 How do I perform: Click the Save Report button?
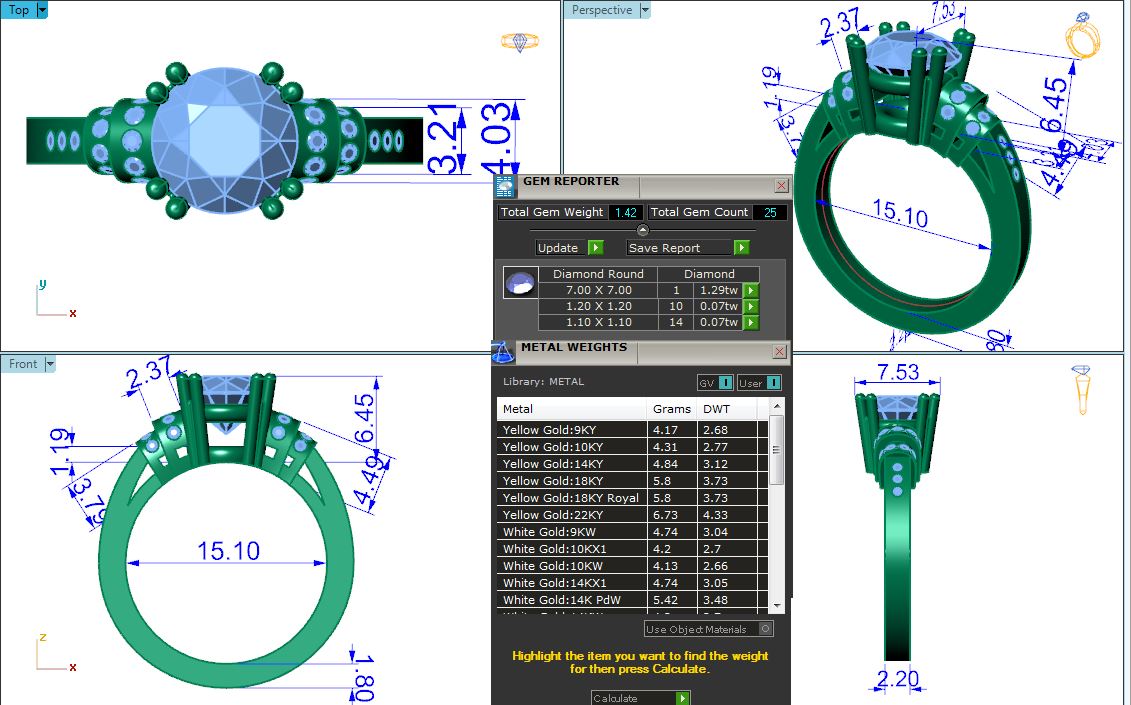click(687, 248)
